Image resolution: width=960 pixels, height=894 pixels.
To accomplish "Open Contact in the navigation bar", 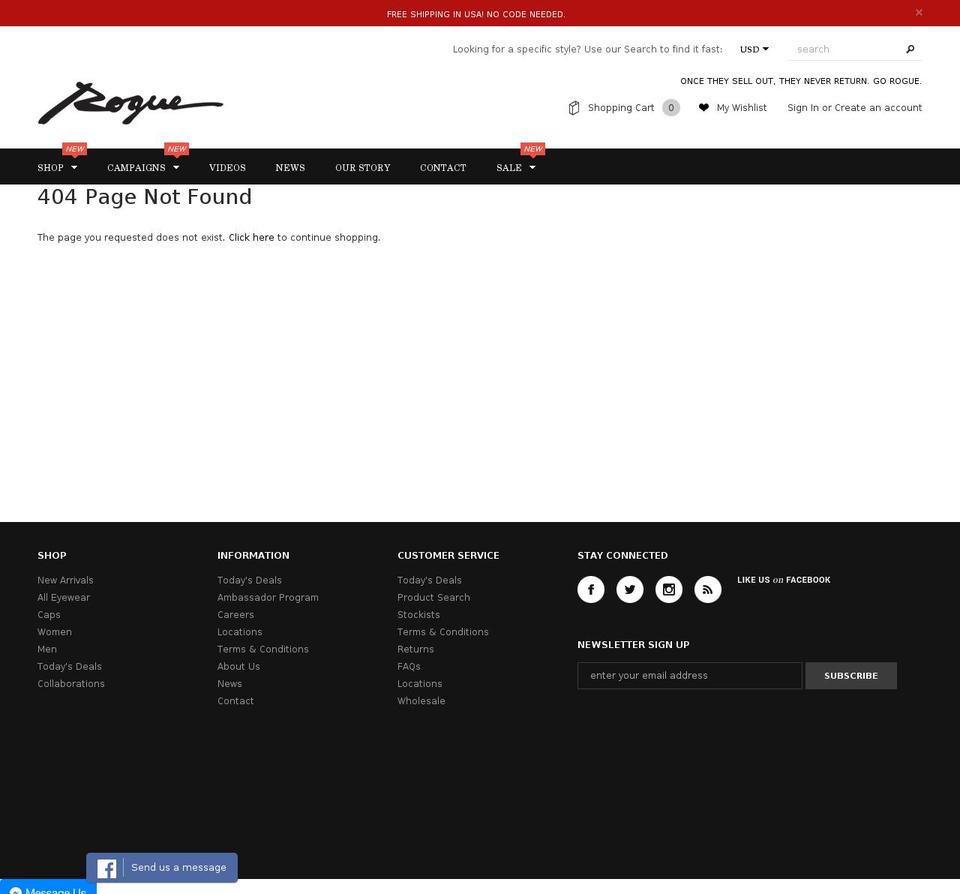I will (x=443, y=167).
